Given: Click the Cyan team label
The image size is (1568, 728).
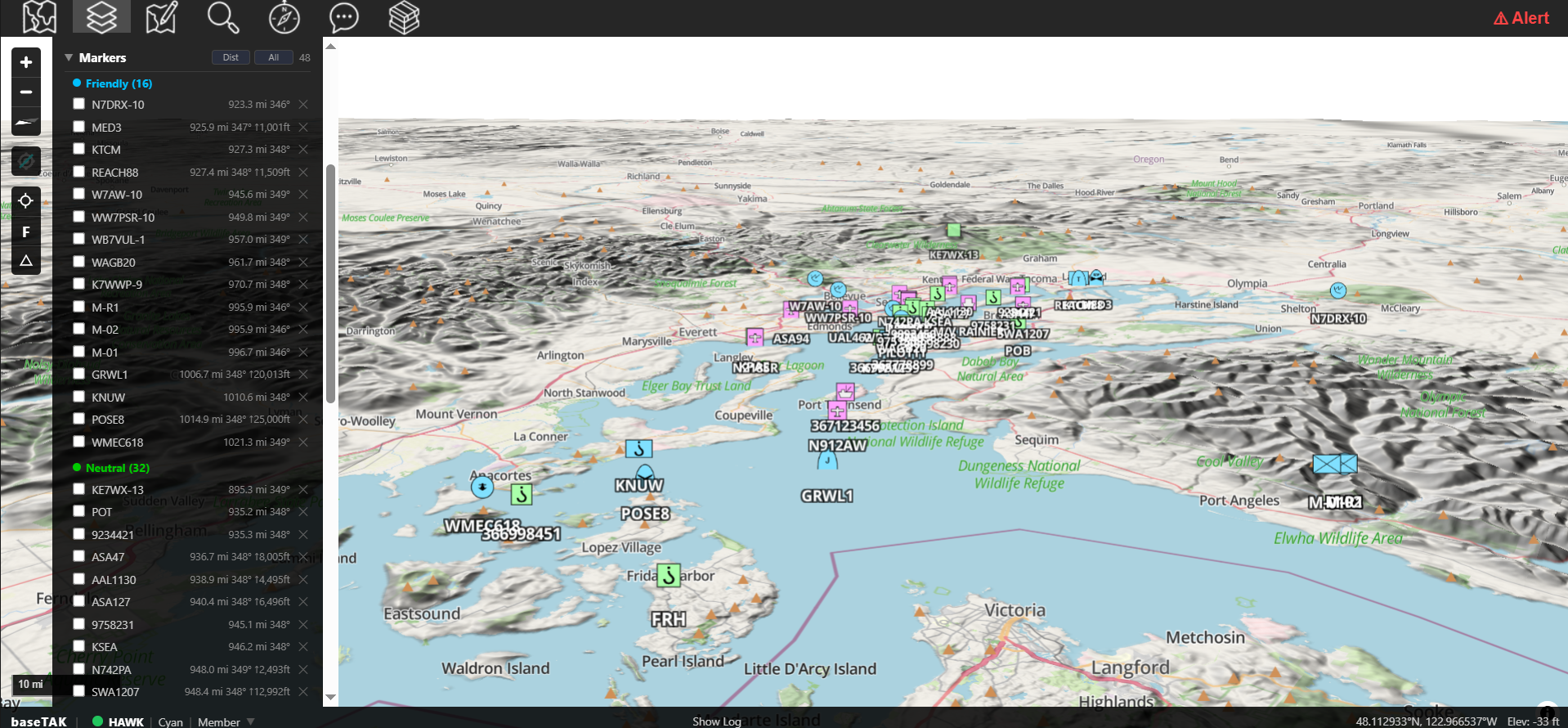Looking at the screenshot, I should (170, 721).
